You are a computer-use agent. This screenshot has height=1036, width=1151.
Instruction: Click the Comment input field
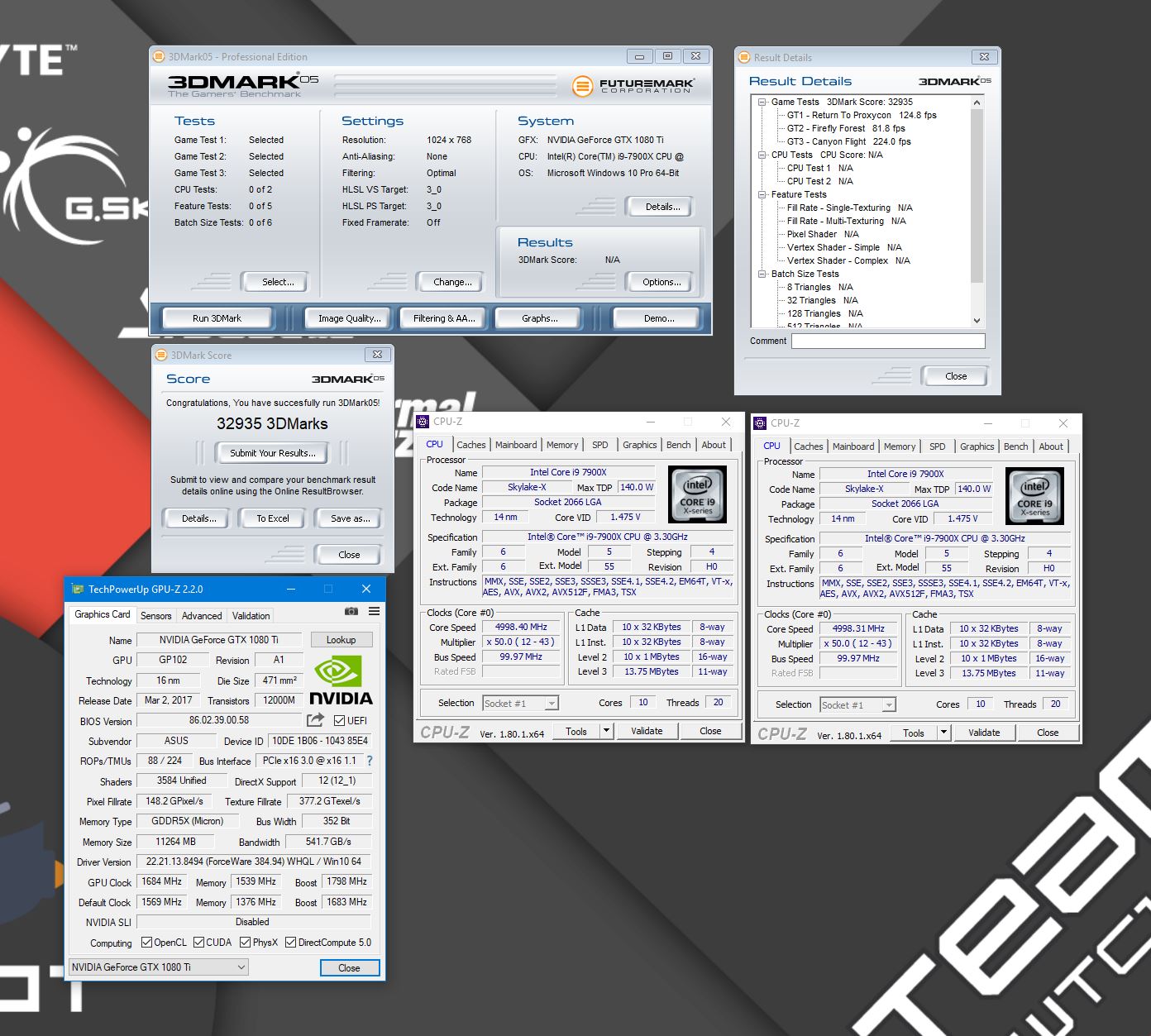coord(888,341)
